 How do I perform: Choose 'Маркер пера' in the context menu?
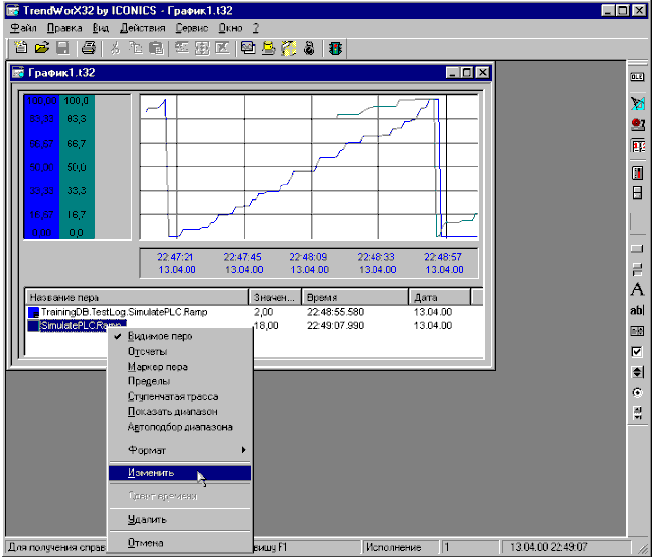pyautogui.click(x=180, y=367)
